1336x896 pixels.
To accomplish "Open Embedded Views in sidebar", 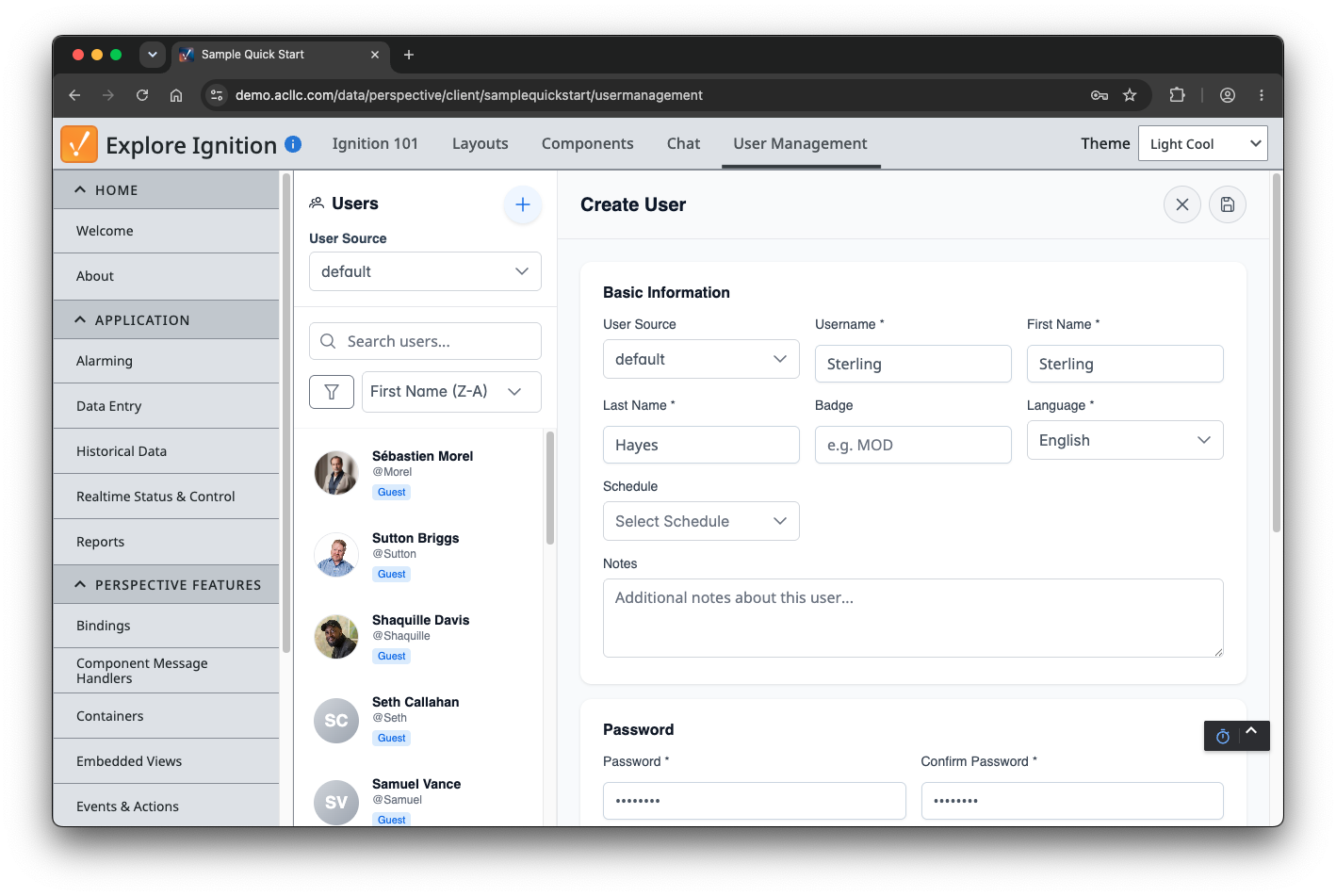I will pyautogui.click(x=166, y=761).
